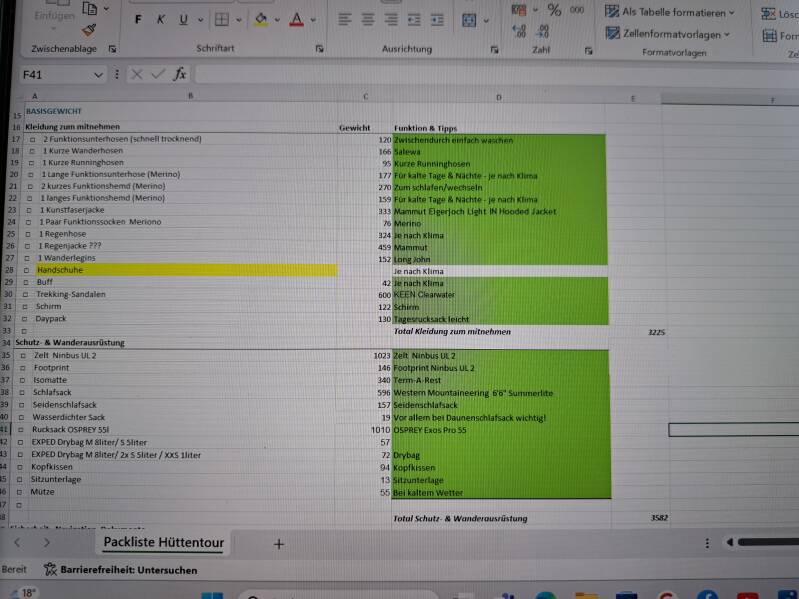
Task: Tick checkbox for '1 Kunstfaserjacke'
Action: click(29, 210)
